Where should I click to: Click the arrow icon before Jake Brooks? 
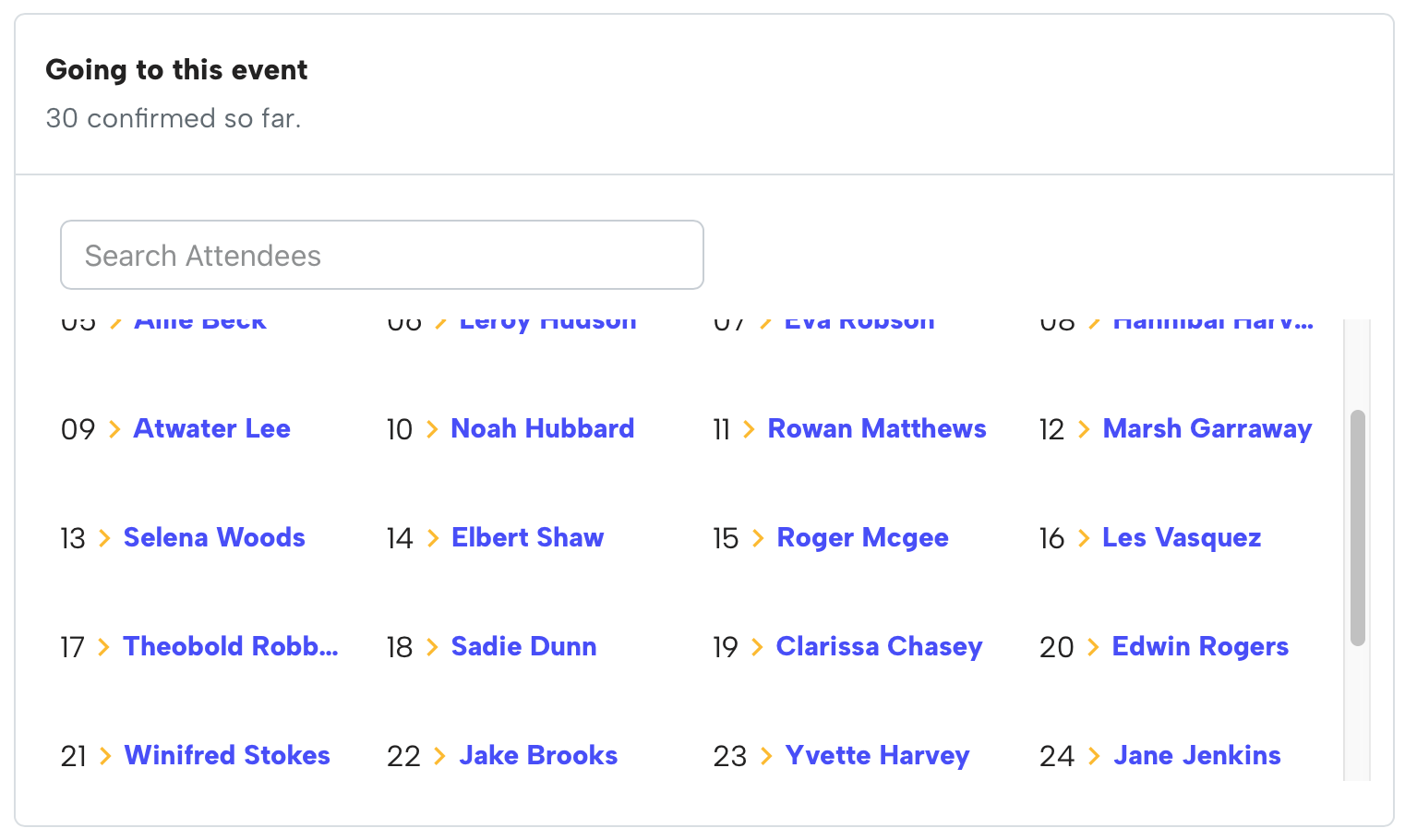(x=440, y=756)
